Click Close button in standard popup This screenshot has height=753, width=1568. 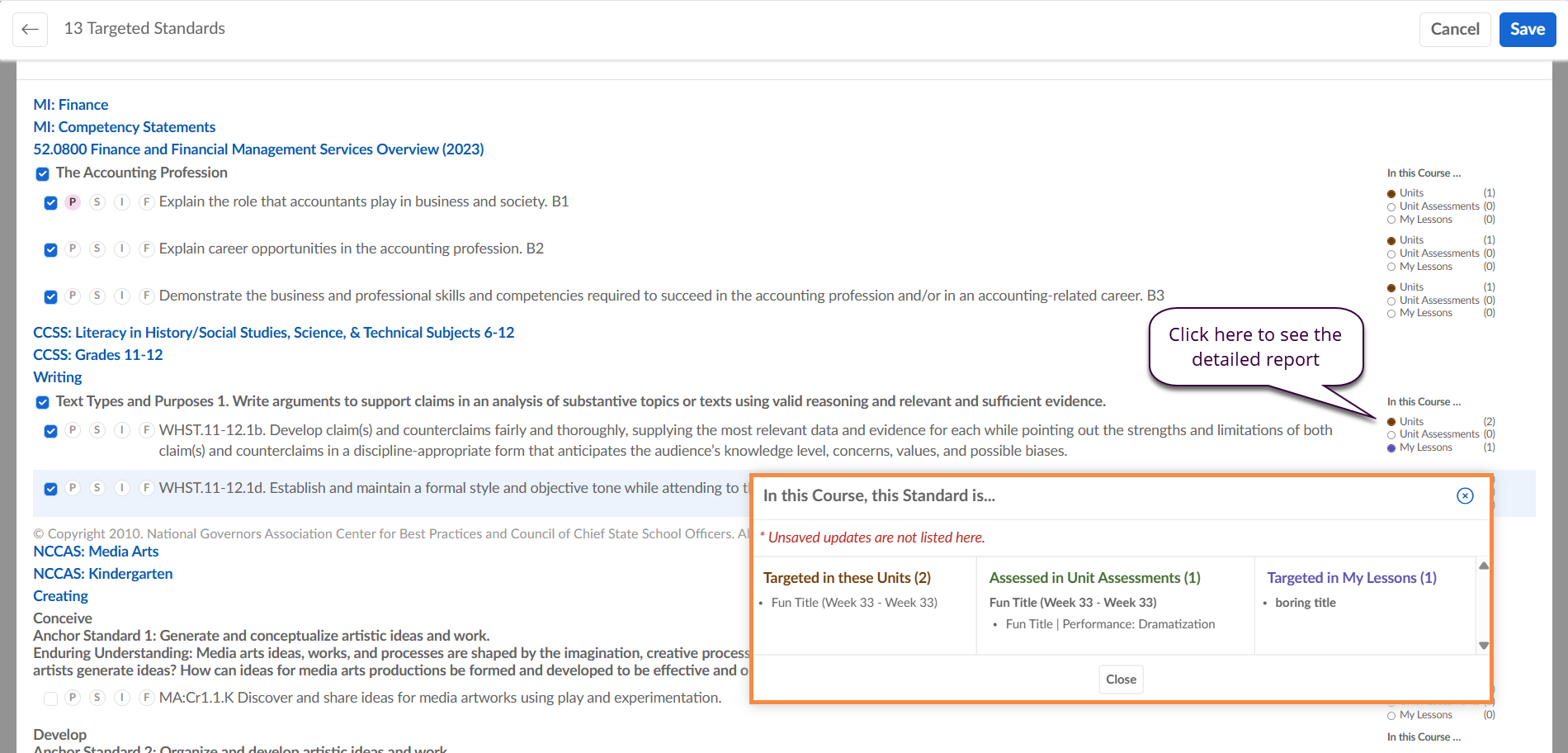point(1121,680)
